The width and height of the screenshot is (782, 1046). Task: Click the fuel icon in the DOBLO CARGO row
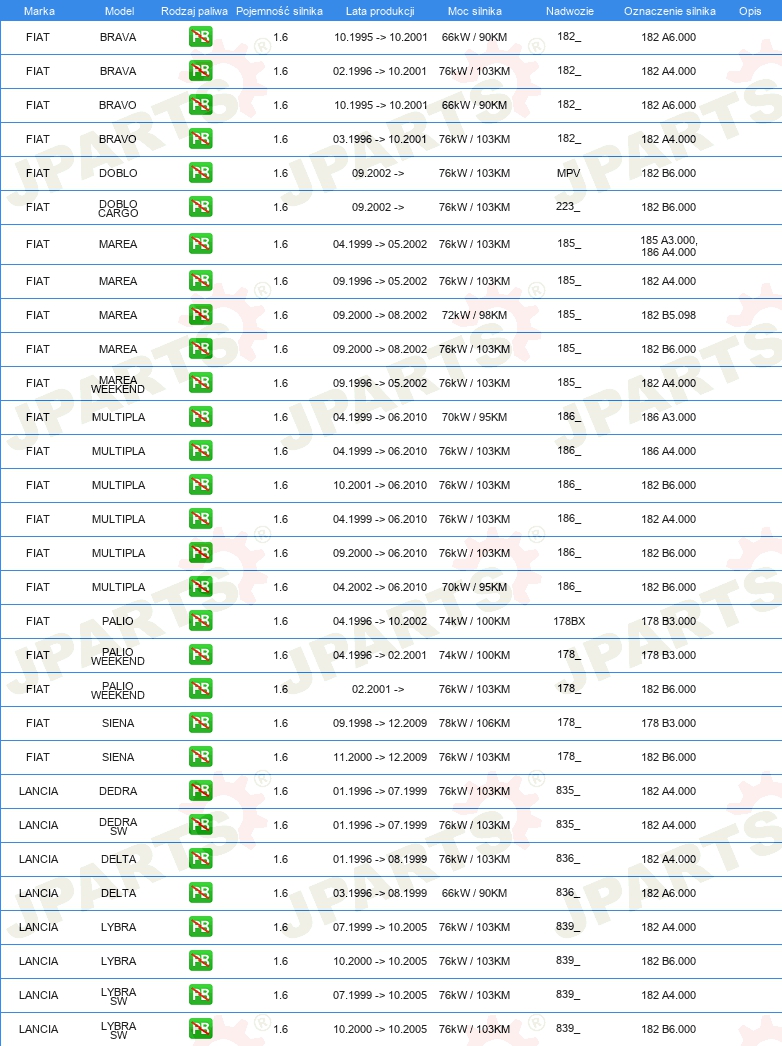pos(200,207)
